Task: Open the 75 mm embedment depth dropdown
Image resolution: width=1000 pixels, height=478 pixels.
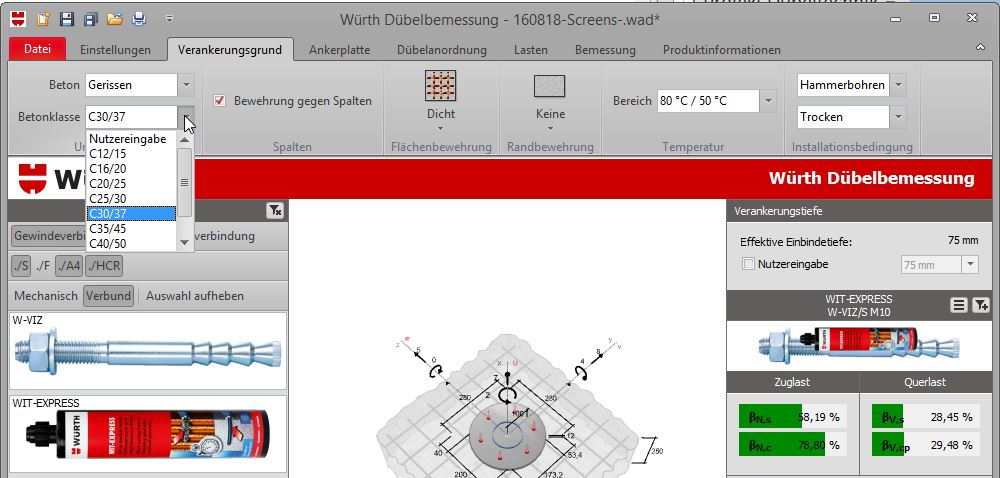Action: coord(971,264)
